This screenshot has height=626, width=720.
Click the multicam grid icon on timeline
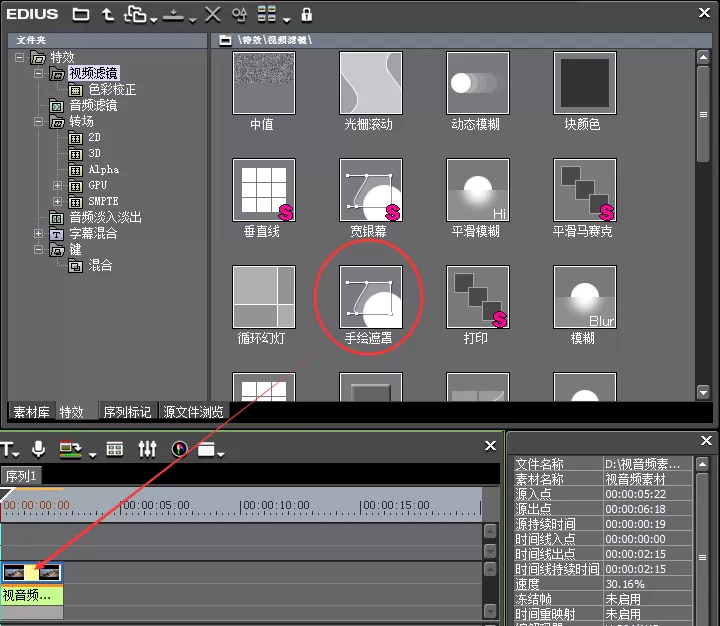[x=114, y=449]
